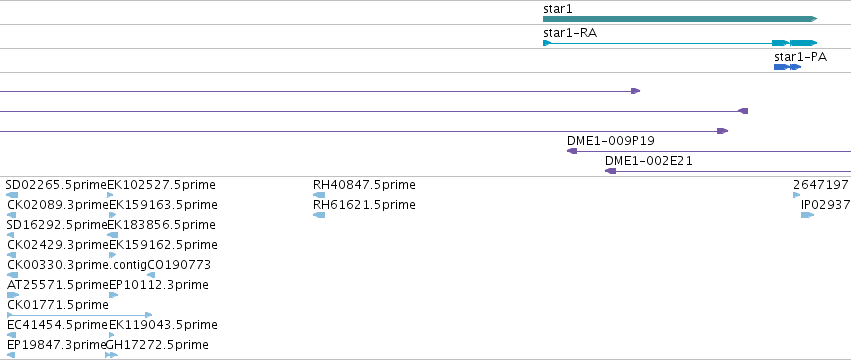Select the GH17272.5prime double-arrow glyph

pos(111,355)
